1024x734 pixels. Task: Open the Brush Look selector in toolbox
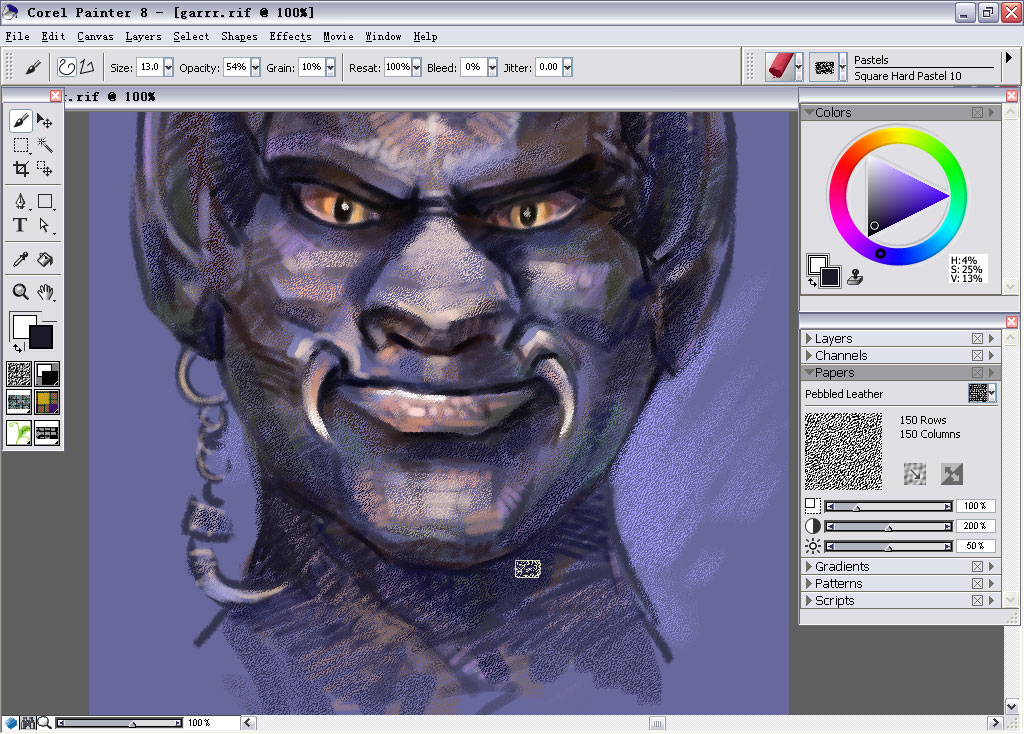(47, 432)
